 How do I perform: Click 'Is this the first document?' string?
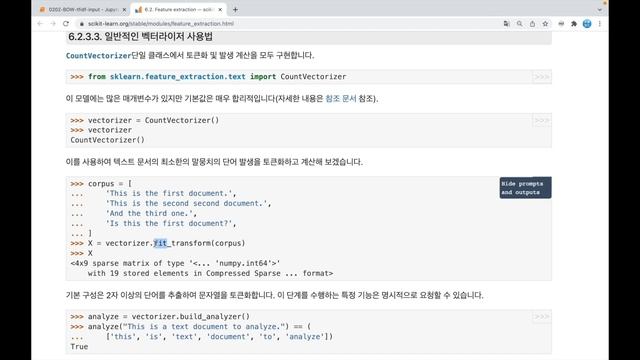pos(169,223)
